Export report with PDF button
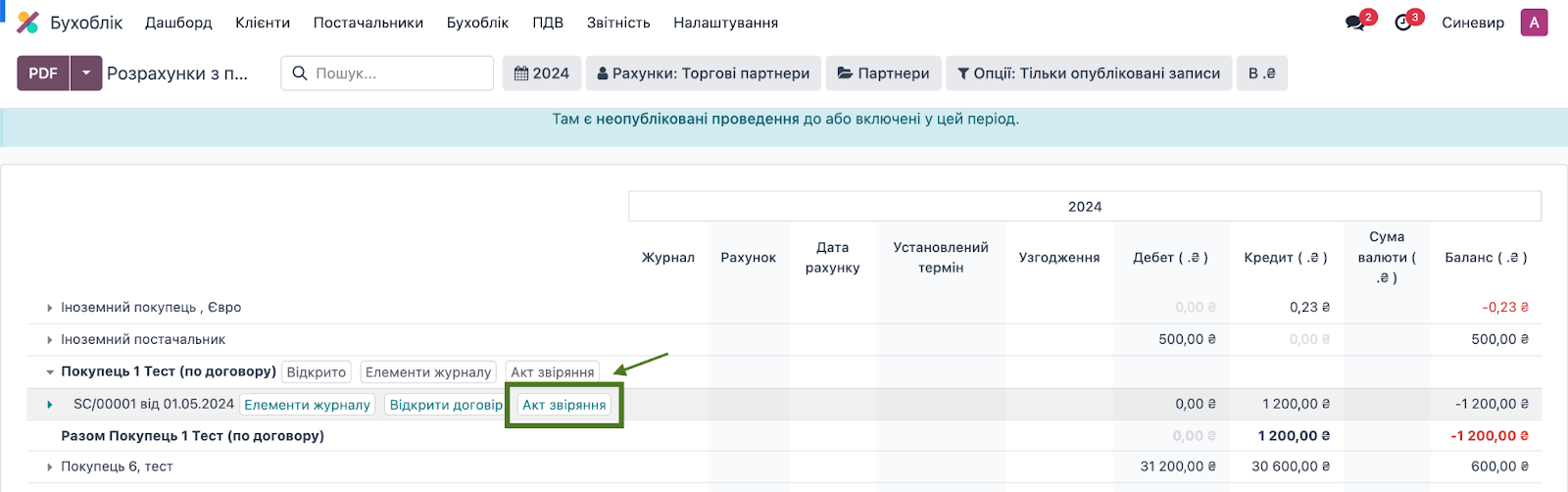1568x492 pixels. tap(43, 74)
